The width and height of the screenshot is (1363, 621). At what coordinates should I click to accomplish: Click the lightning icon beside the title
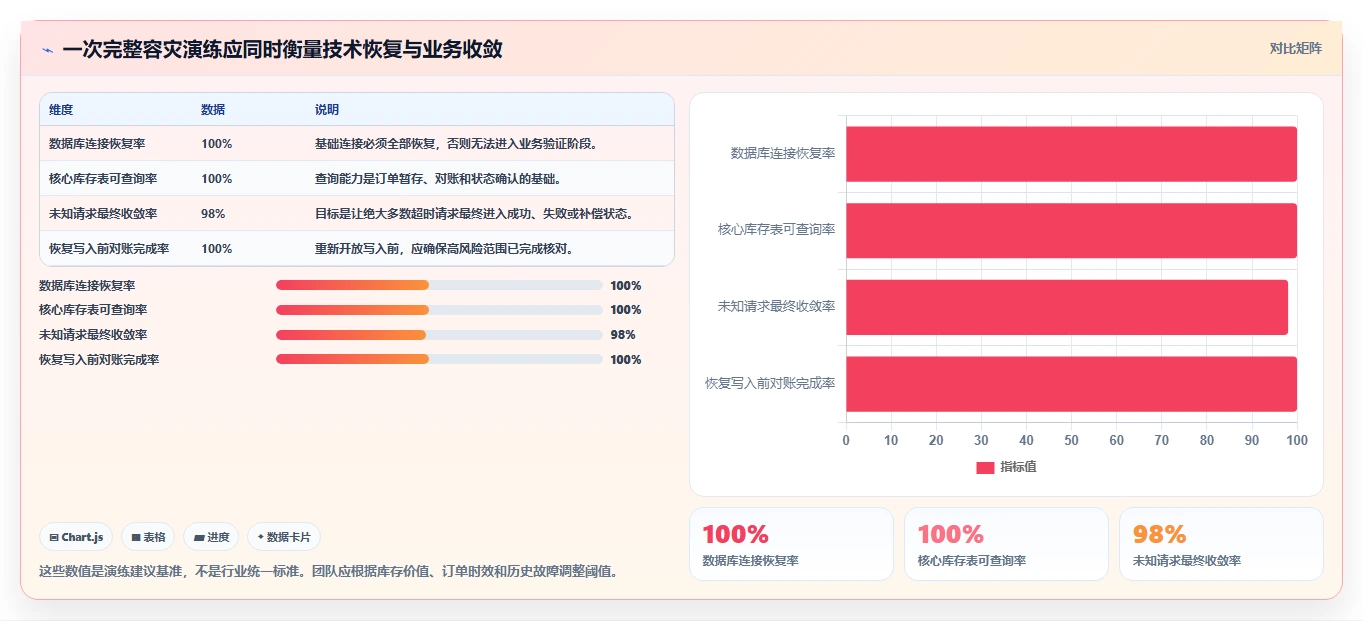point(47,50)
